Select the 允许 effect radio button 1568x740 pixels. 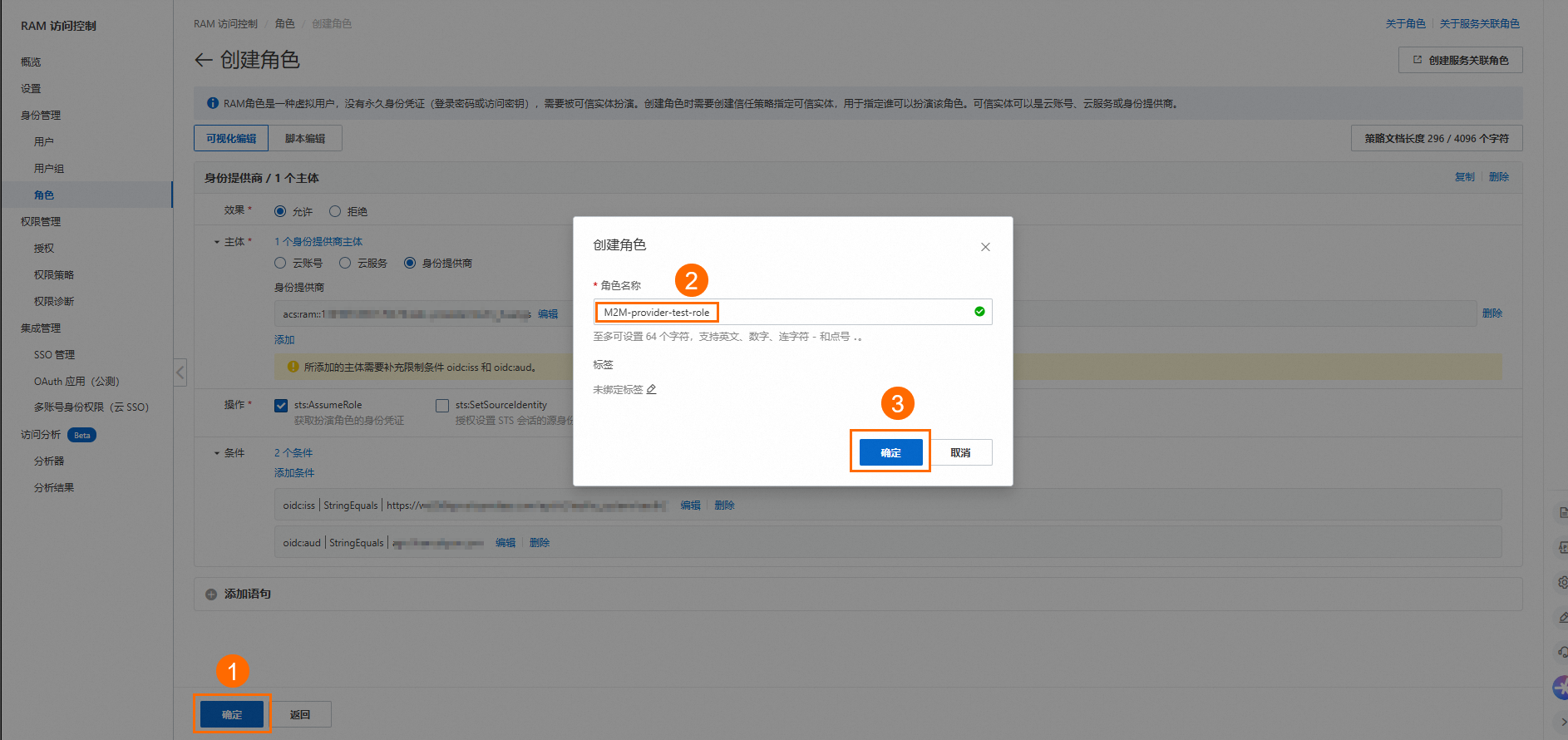pyautogui.click(x=280, y=211)
